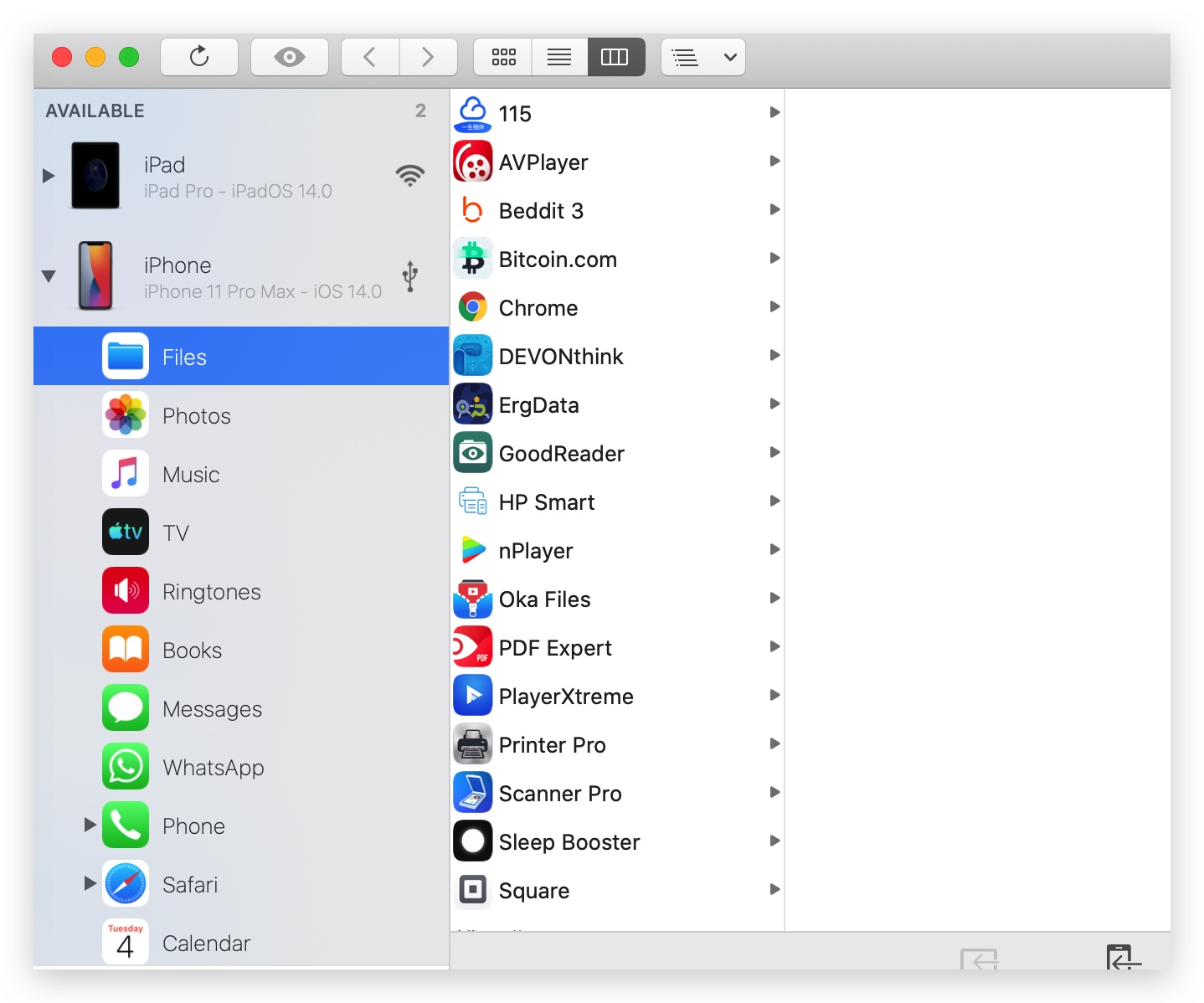The image size is (1204, 1003).
Task: Open the PDF Expert app entry
Action: click(554, 648)
